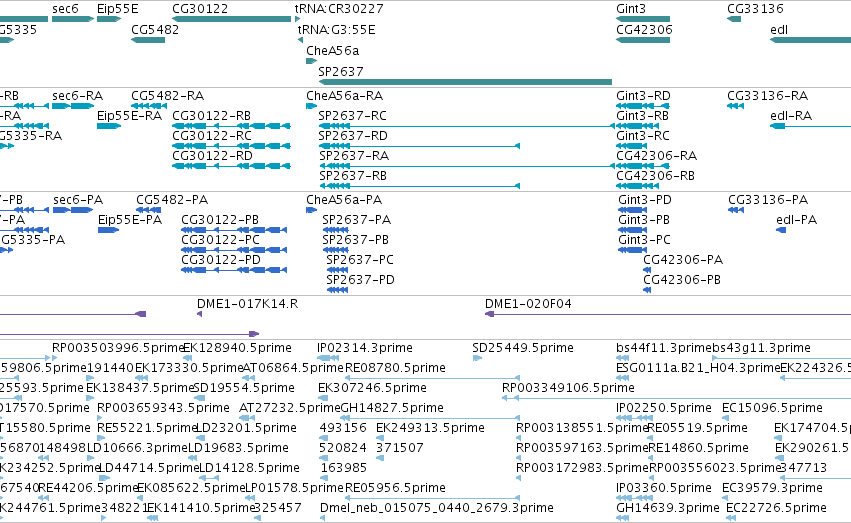
Task: Open the tRNA:G3:55E gene label
Action: (336, 29)
